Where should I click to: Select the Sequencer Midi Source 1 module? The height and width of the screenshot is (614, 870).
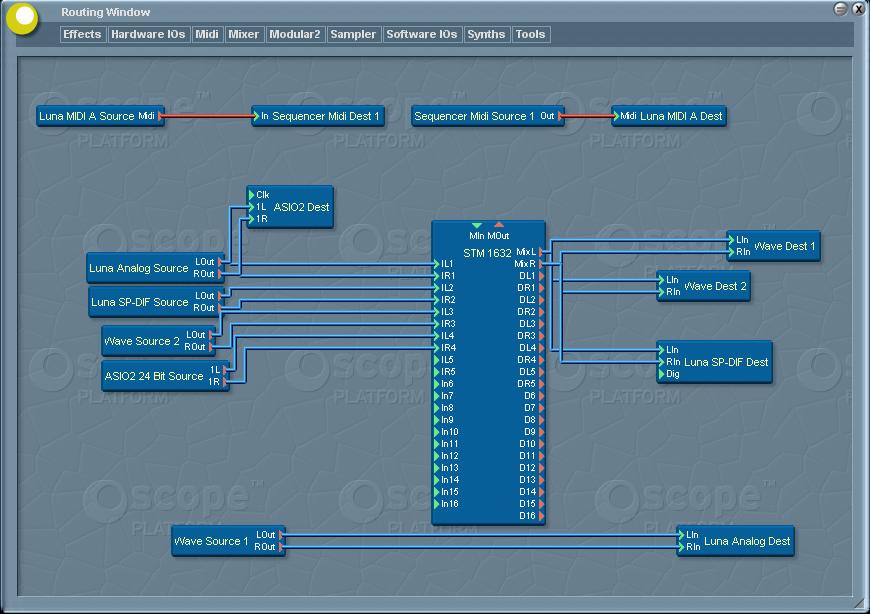tap(488, 116)
